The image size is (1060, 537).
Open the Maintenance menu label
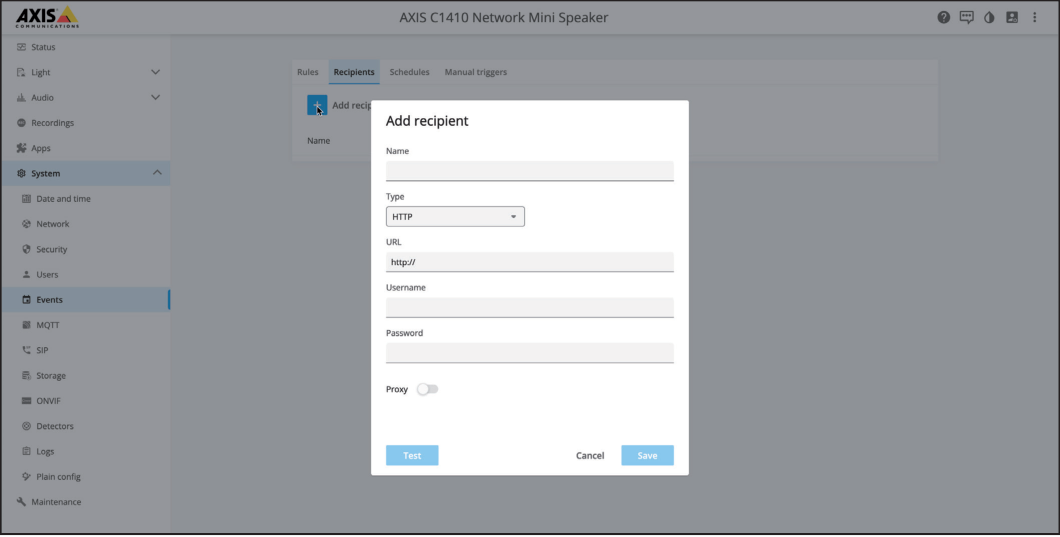pyautogui.click(x=56, y=502)
